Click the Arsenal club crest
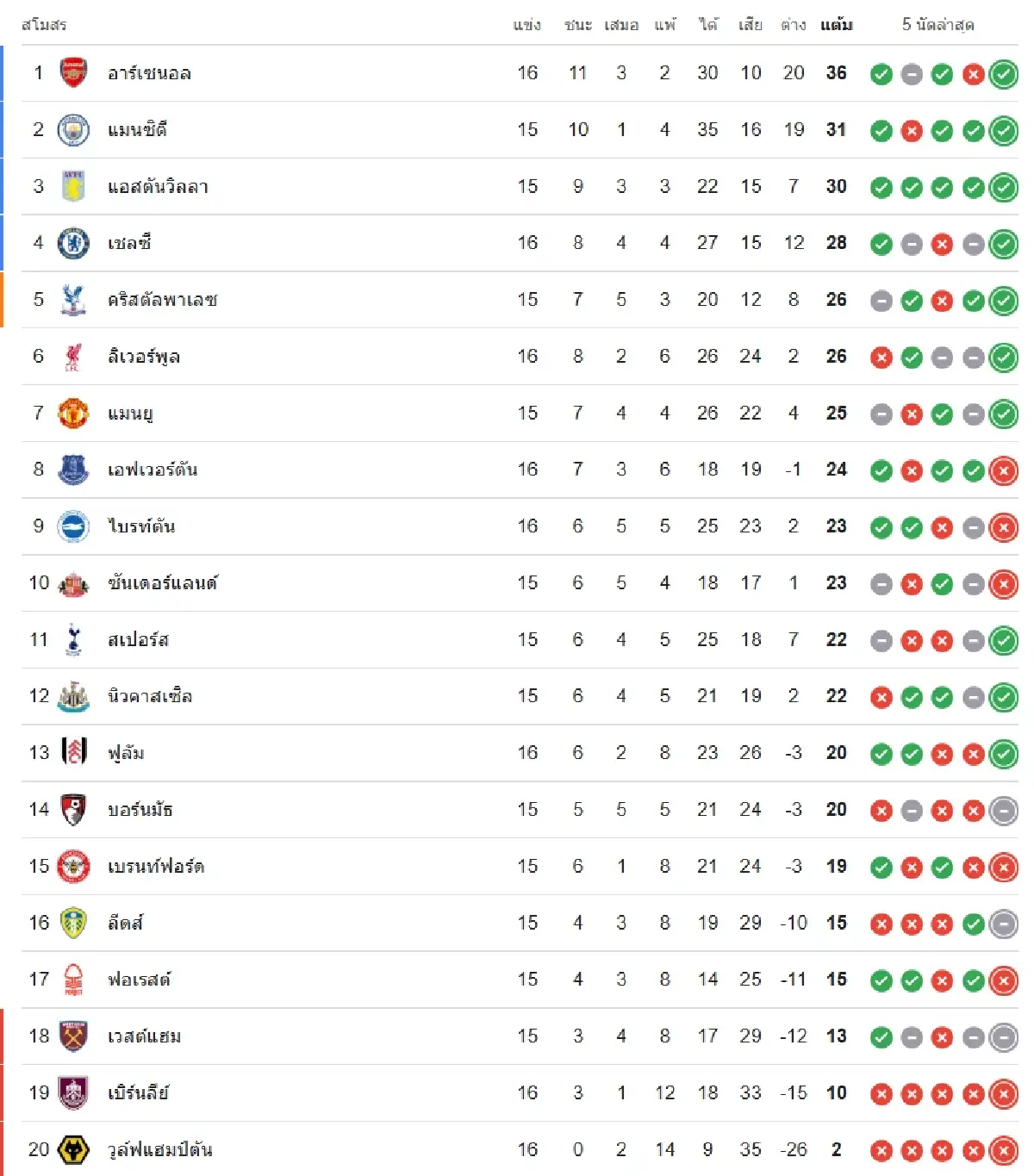1034x1176 pixels. coord(73,73)
